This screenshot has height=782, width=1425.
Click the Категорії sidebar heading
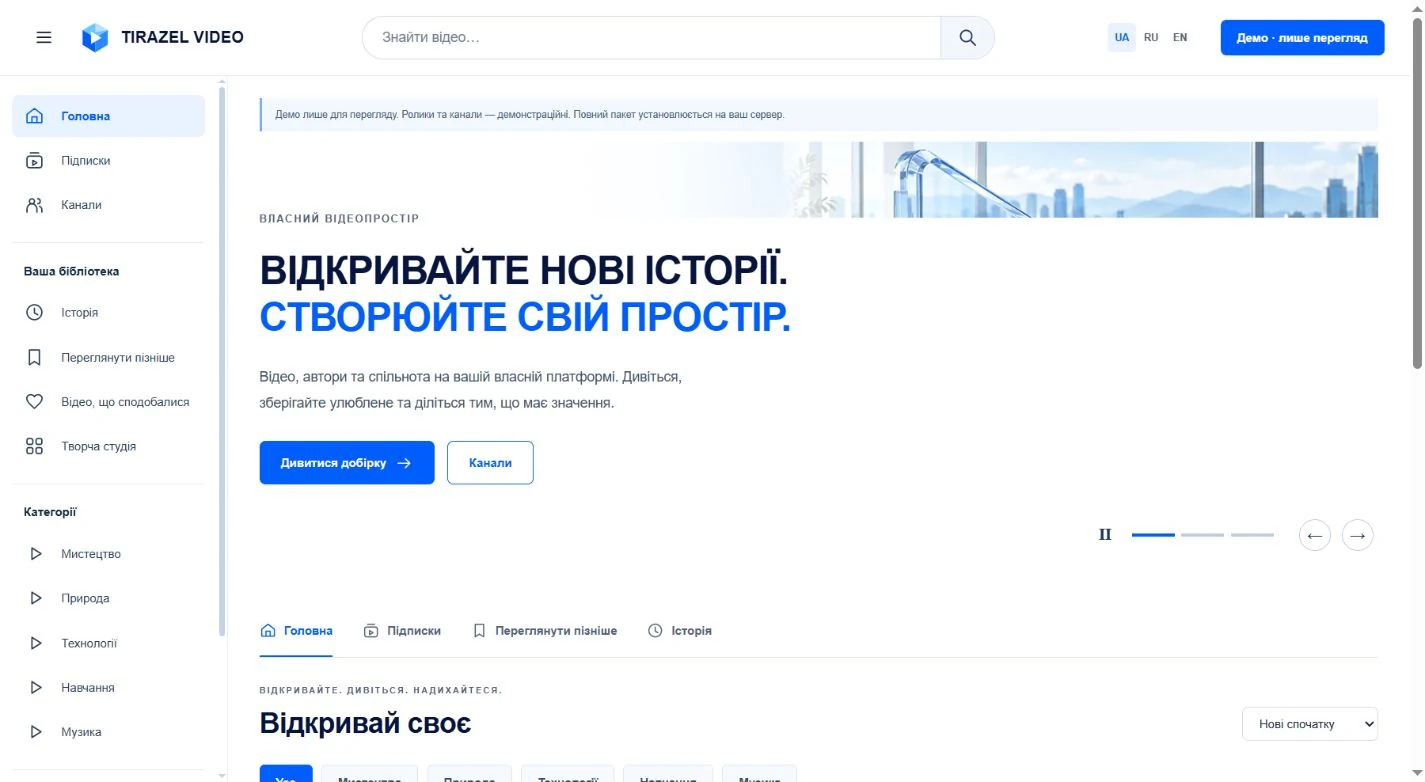(x=50, y=512)
